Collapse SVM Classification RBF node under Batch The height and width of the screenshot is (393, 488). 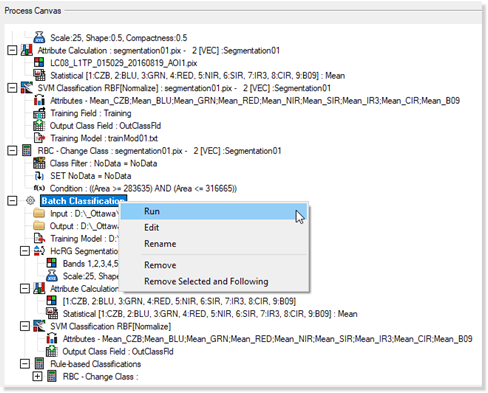tap(25, 326)
